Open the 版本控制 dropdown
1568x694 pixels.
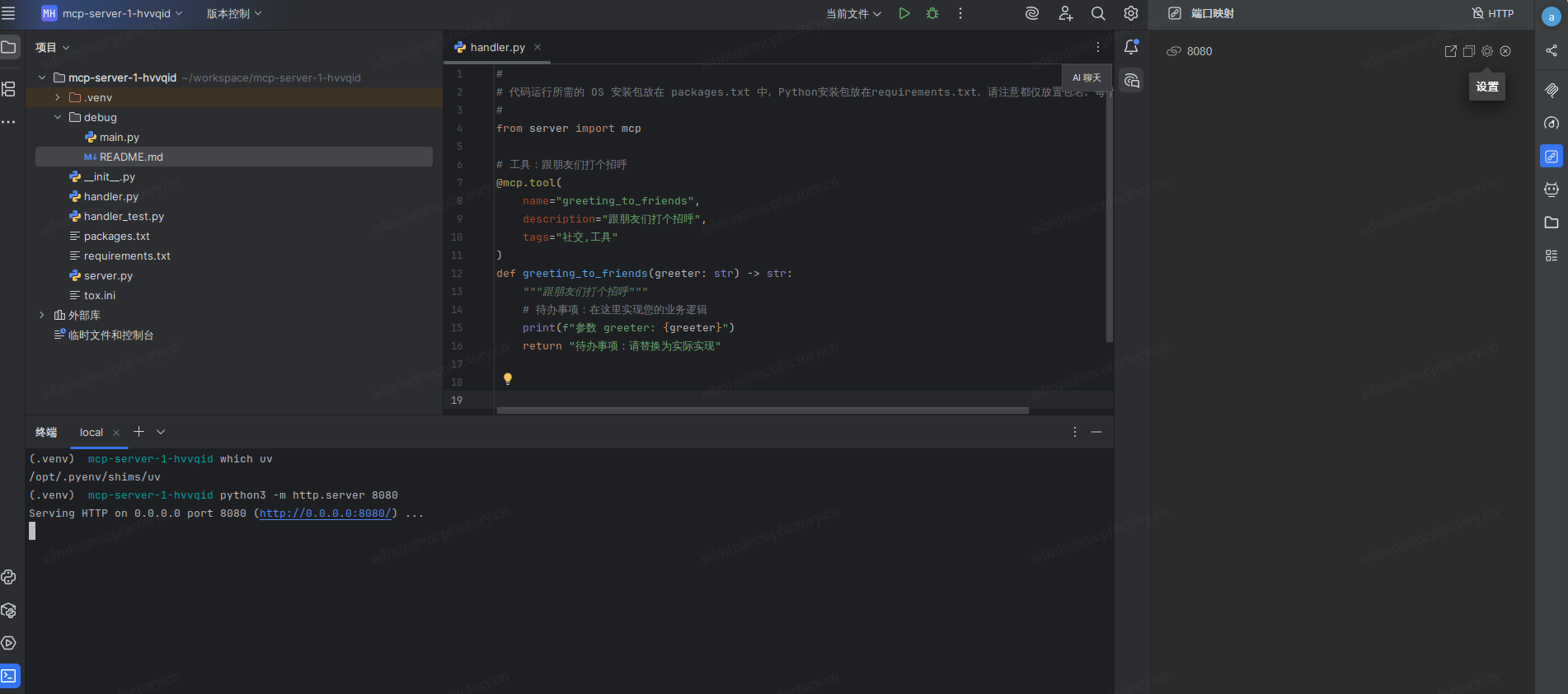coord(234,13)
